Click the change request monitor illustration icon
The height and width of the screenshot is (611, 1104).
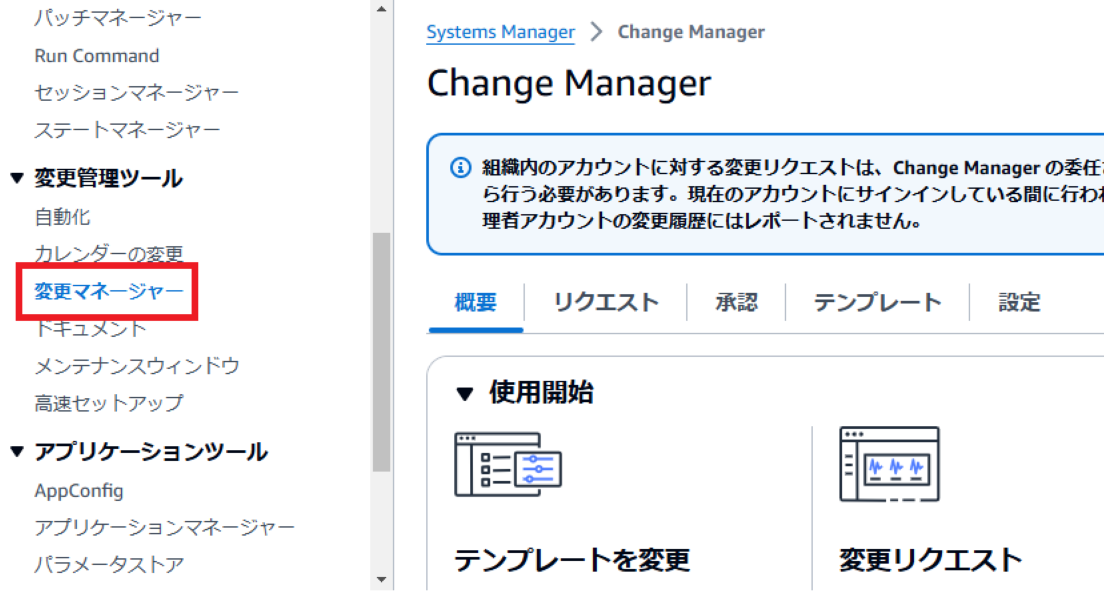(890, 464)
